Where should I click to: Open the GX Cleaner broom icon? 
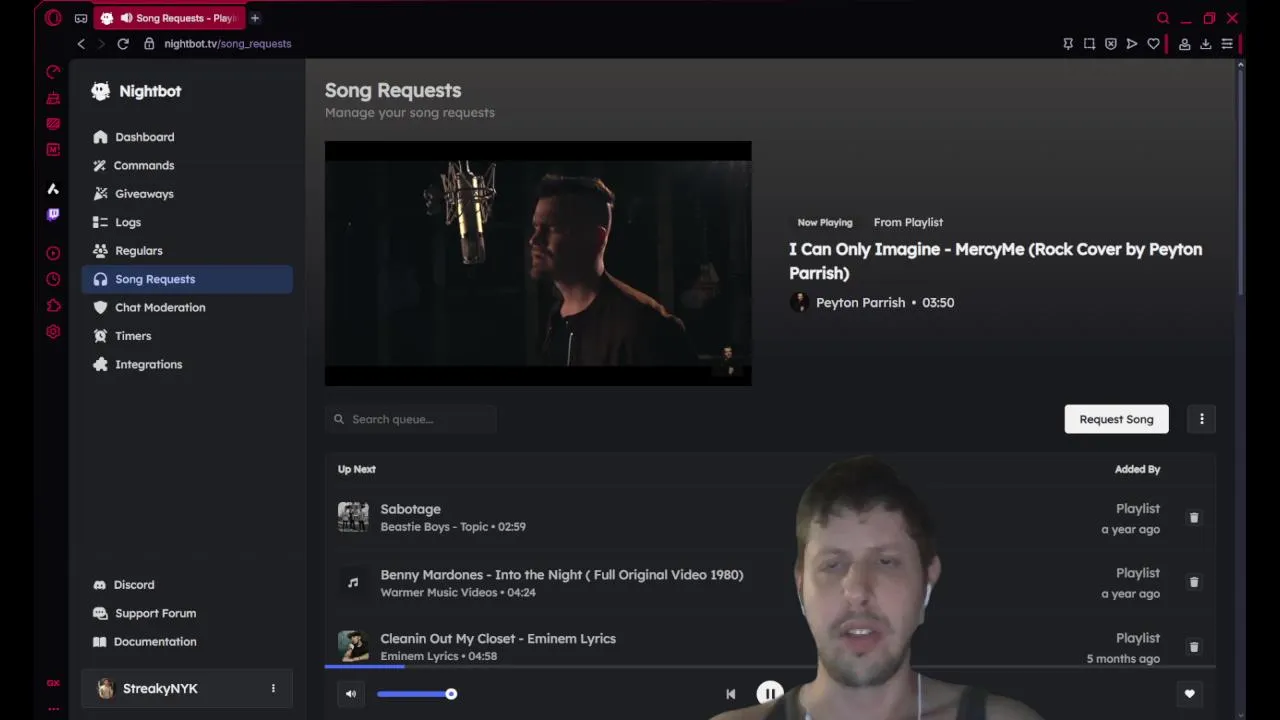[53, 98]
